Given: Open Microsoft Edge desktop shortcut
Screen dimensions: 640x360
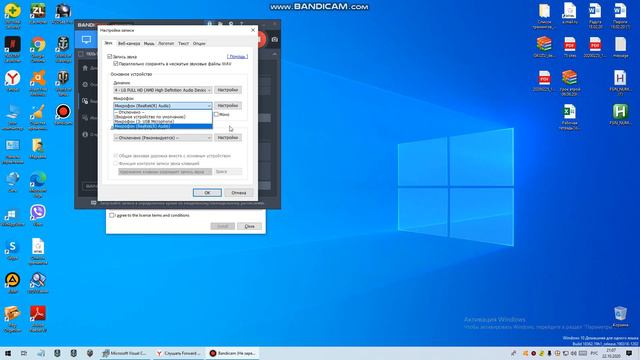Looking at the screenshot, I should pyautogui.click(x=38, y=183).
